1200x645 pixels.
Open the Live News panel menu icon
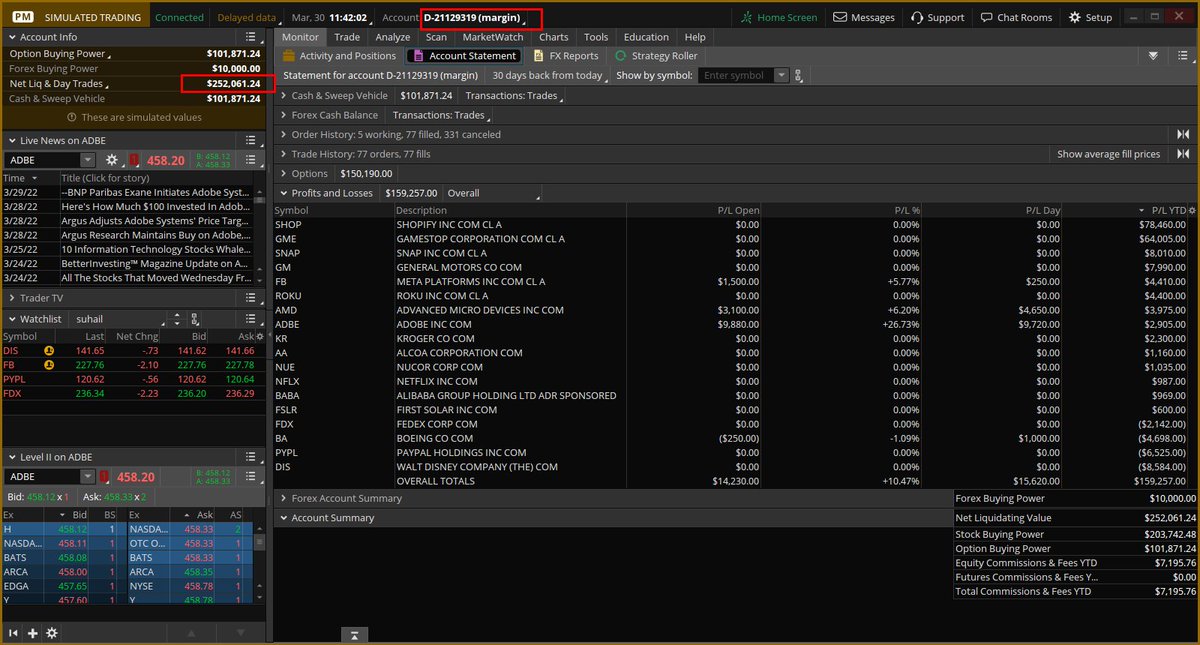[x=253, y=141]
